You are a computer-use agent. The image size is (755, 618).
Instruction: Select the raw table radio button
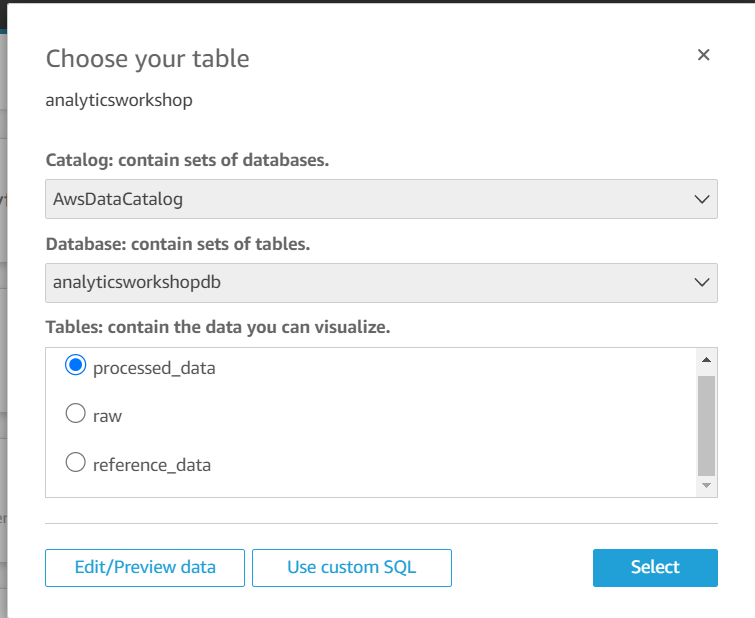pos(75,415)
